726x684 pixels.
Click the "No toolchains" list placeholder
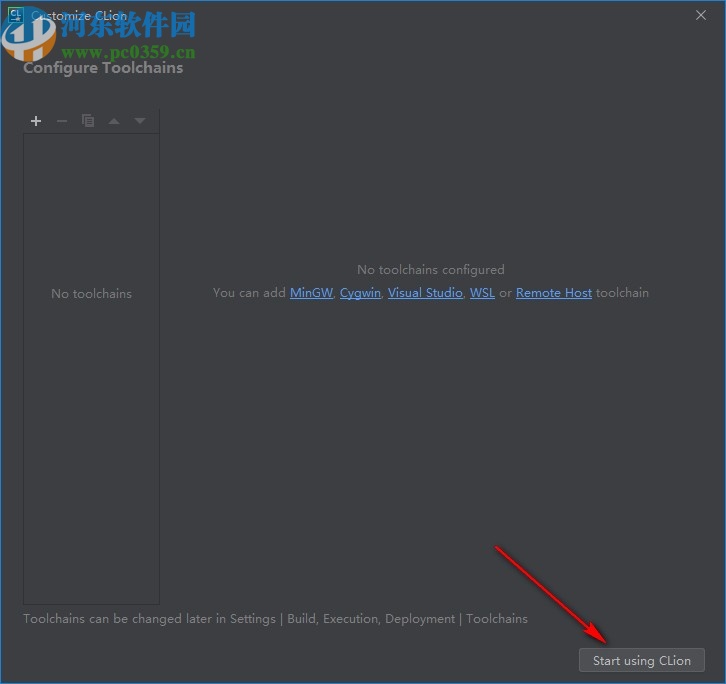[91, 294]
